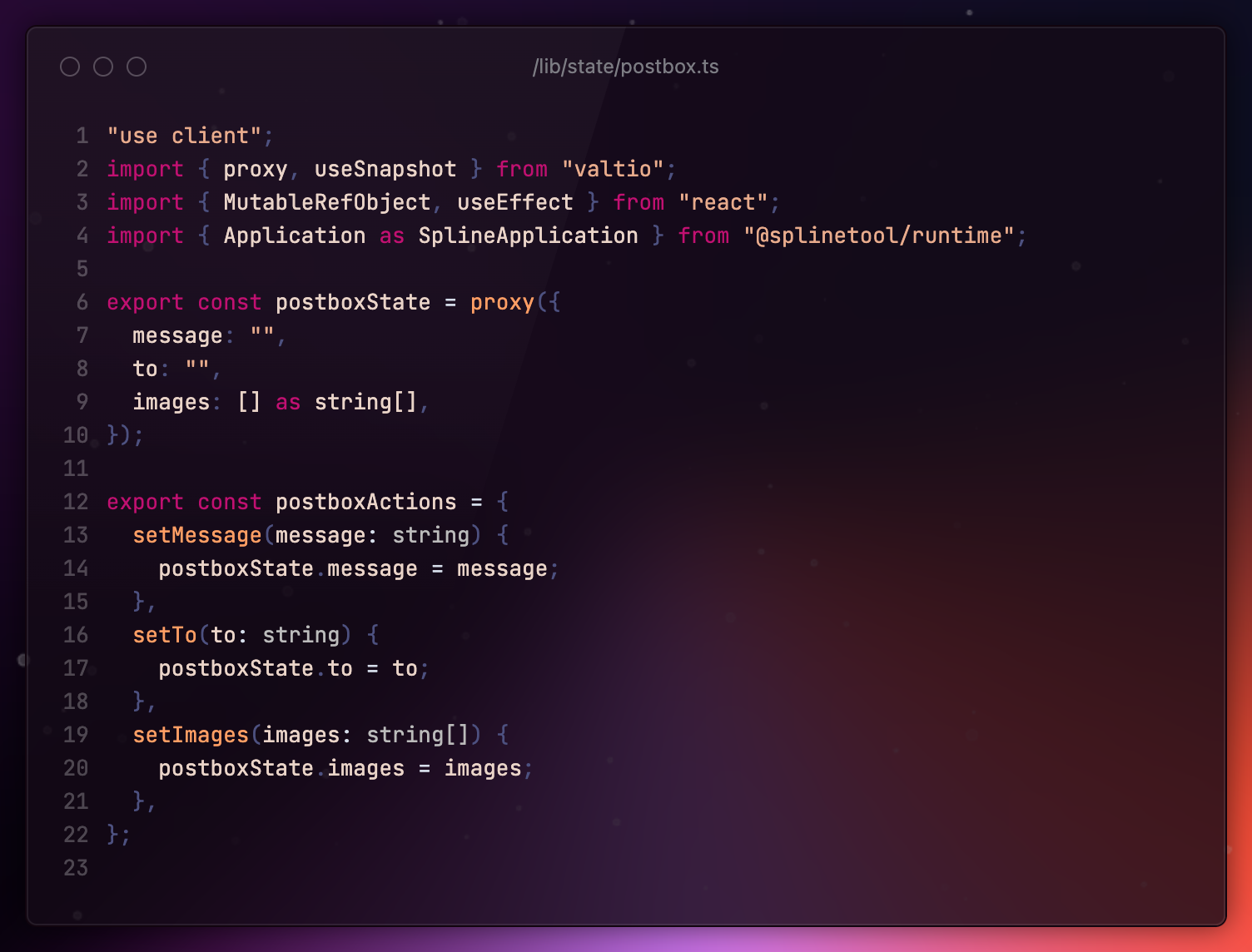Click the string[] type on line 9
Screen dimensions: 1252x952
pos(365,402)
